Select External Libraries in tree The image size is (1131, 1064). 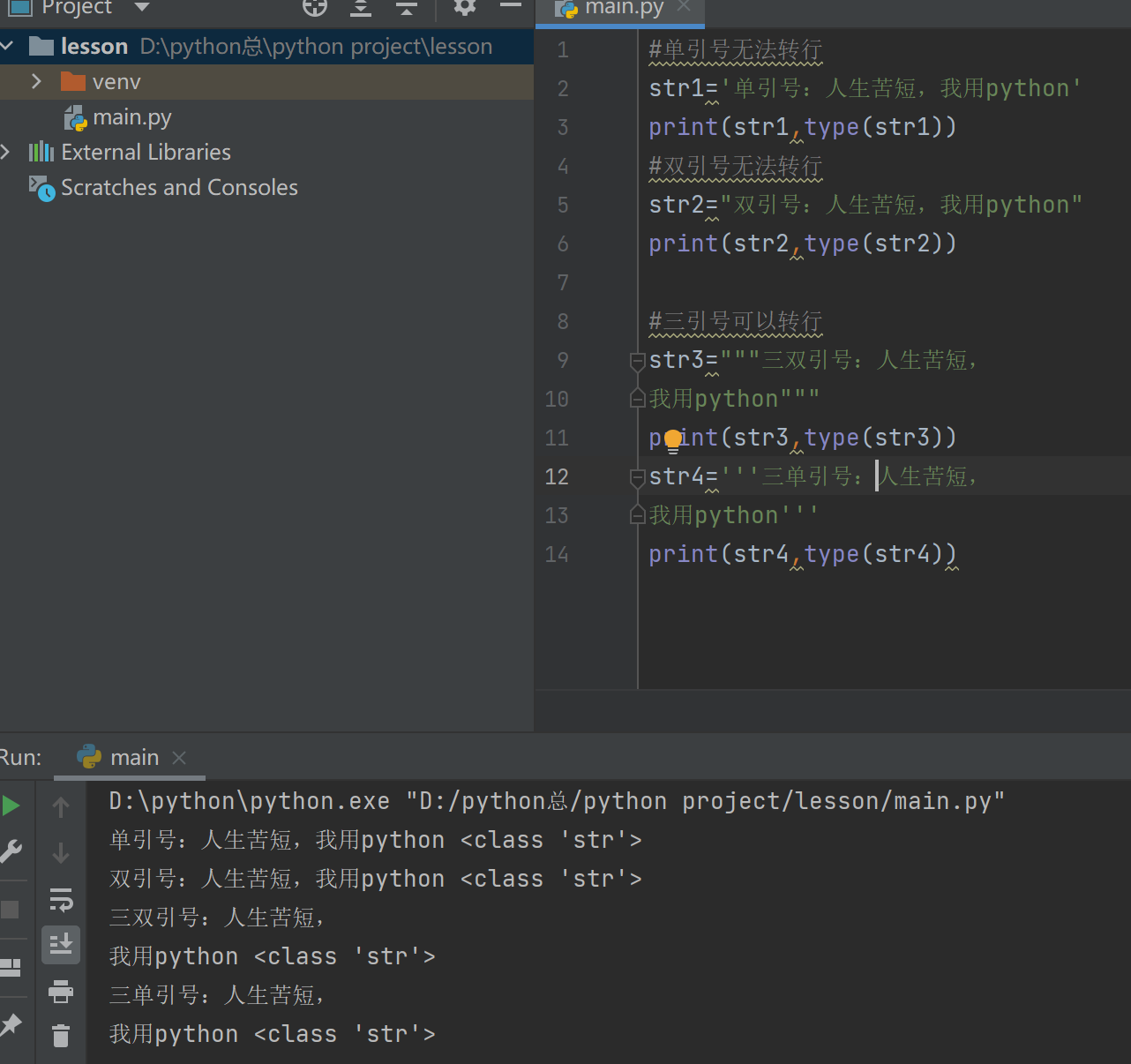coord(146,153)
